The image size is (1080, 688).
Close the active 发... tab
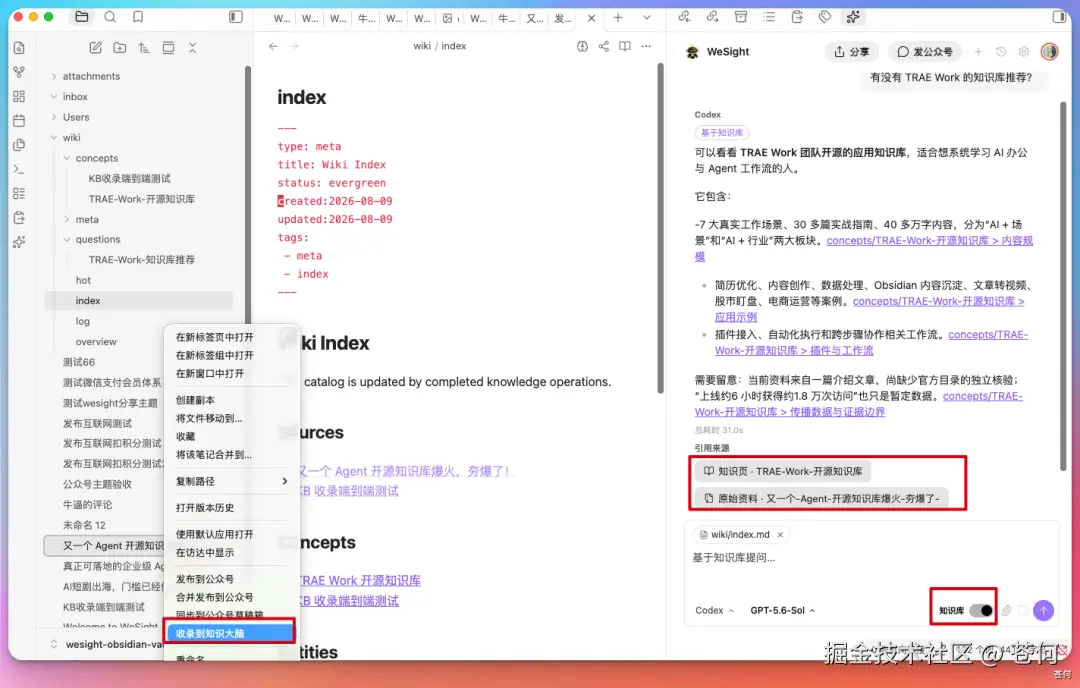591,18
